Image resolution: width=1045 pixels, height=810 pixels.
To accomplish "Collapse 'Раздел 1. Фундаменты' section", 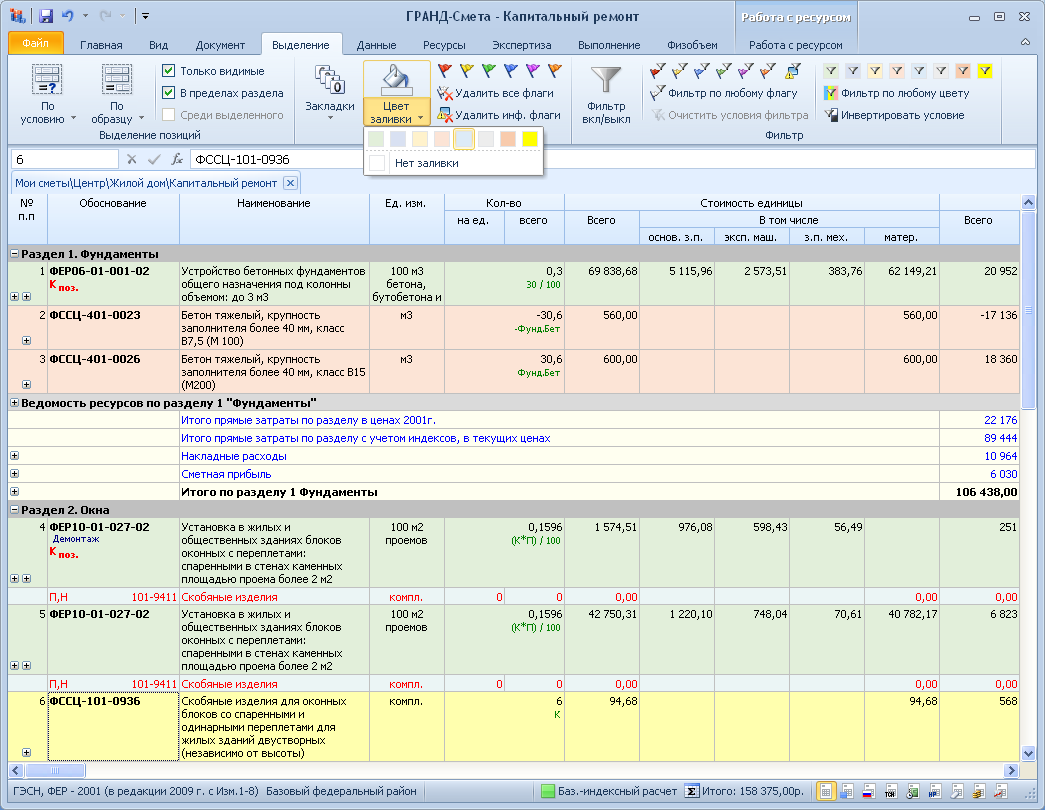I will 14,254.
